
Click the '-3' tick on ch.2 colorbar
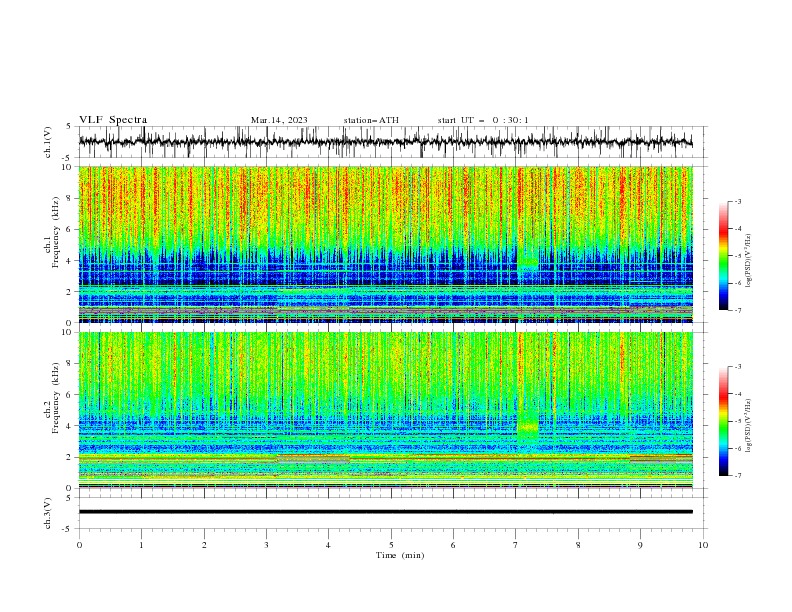[x=738, y=367]
